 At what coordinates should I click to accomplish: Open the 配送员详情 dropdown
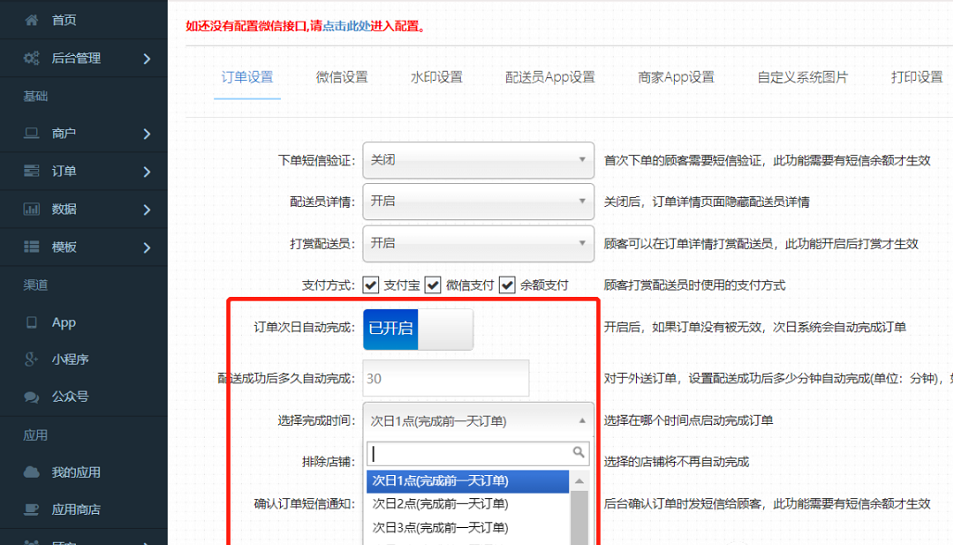tap(478, 201)
